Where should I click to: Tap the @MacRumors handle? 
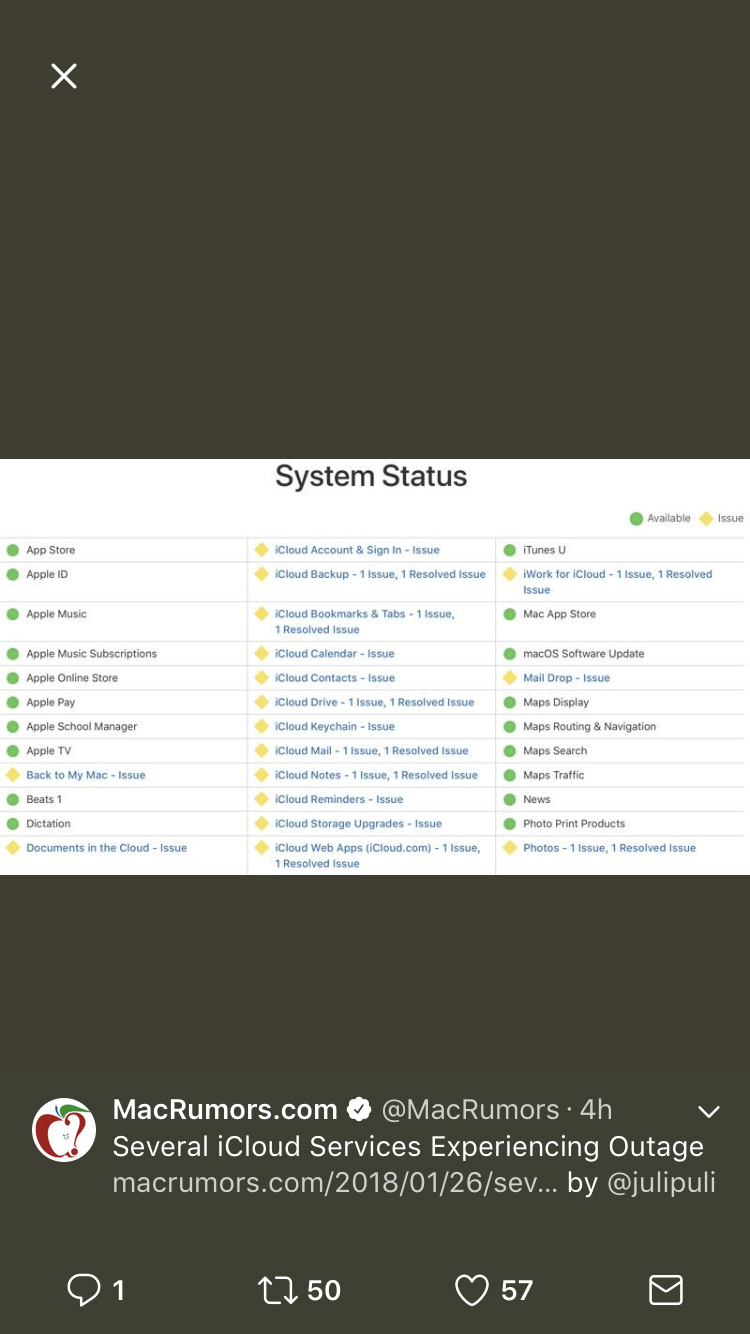[x=471, y=1110]
